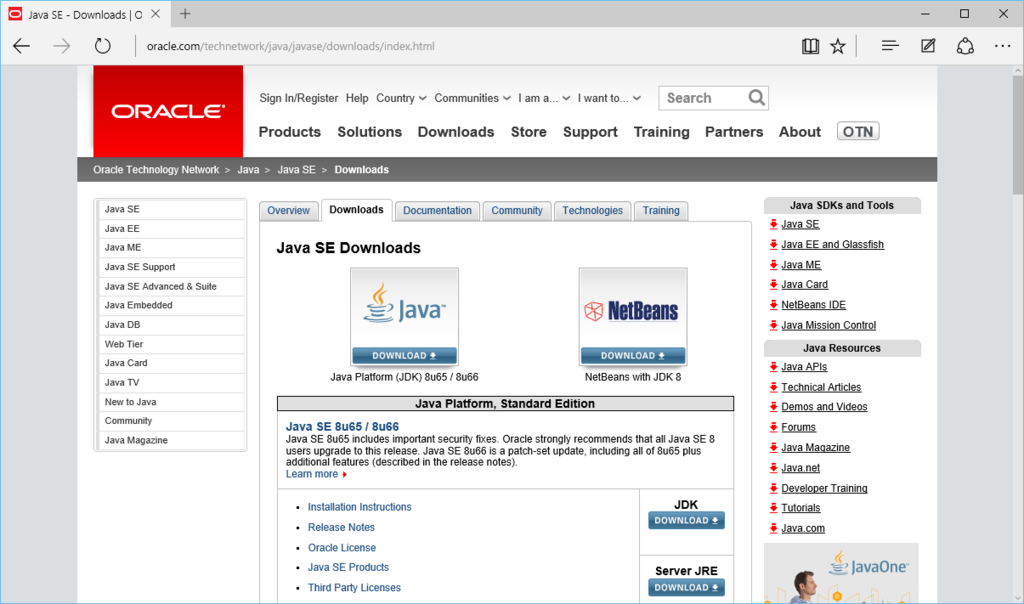Expand the Communities dropdown
The image size is (1024, 604).
(x=472, y=98)
